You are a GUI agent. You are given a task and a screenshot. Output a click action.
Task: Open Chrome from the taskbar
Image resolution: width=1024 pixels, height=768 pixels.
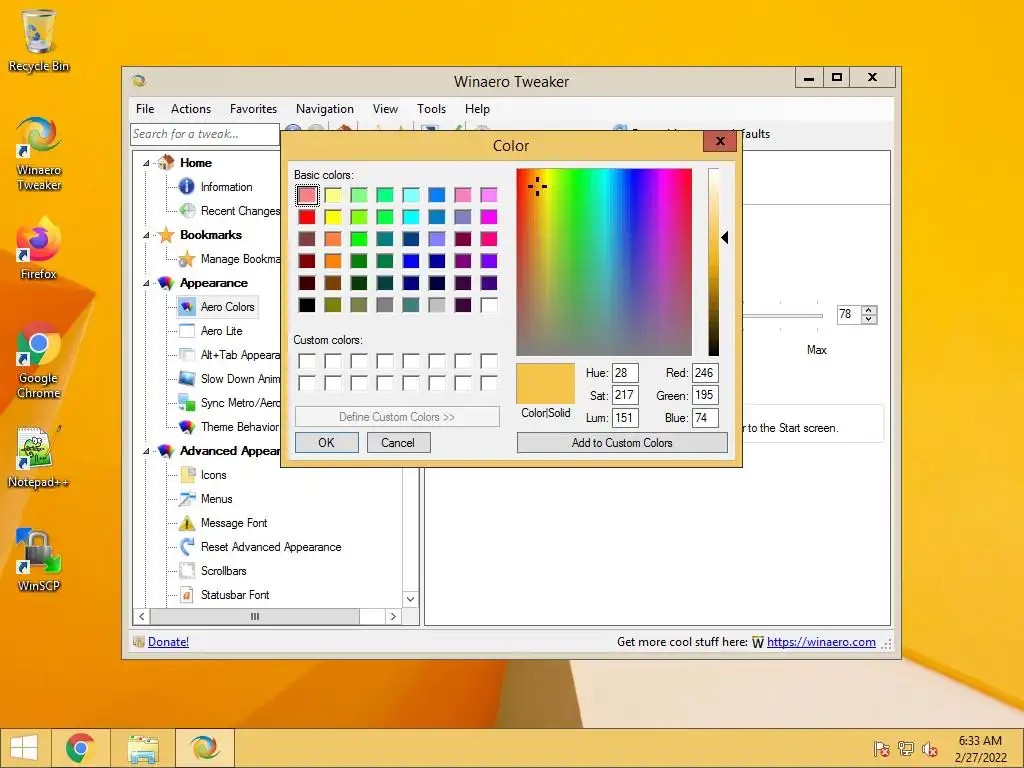(x=80, y=748)
